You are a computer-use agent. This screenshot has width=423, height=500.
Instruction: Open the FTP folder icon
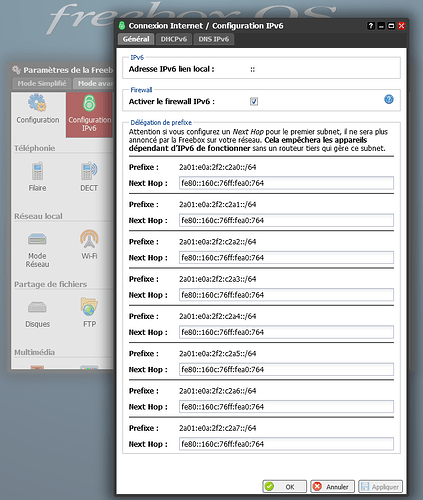tap(89, 306)
